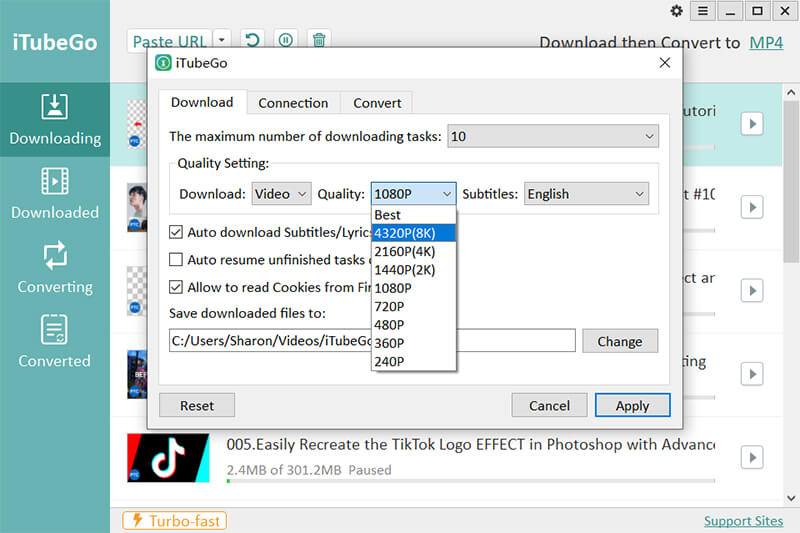800x533 pixels.
Task: Click the Apply button
Action: click(633, 405)
